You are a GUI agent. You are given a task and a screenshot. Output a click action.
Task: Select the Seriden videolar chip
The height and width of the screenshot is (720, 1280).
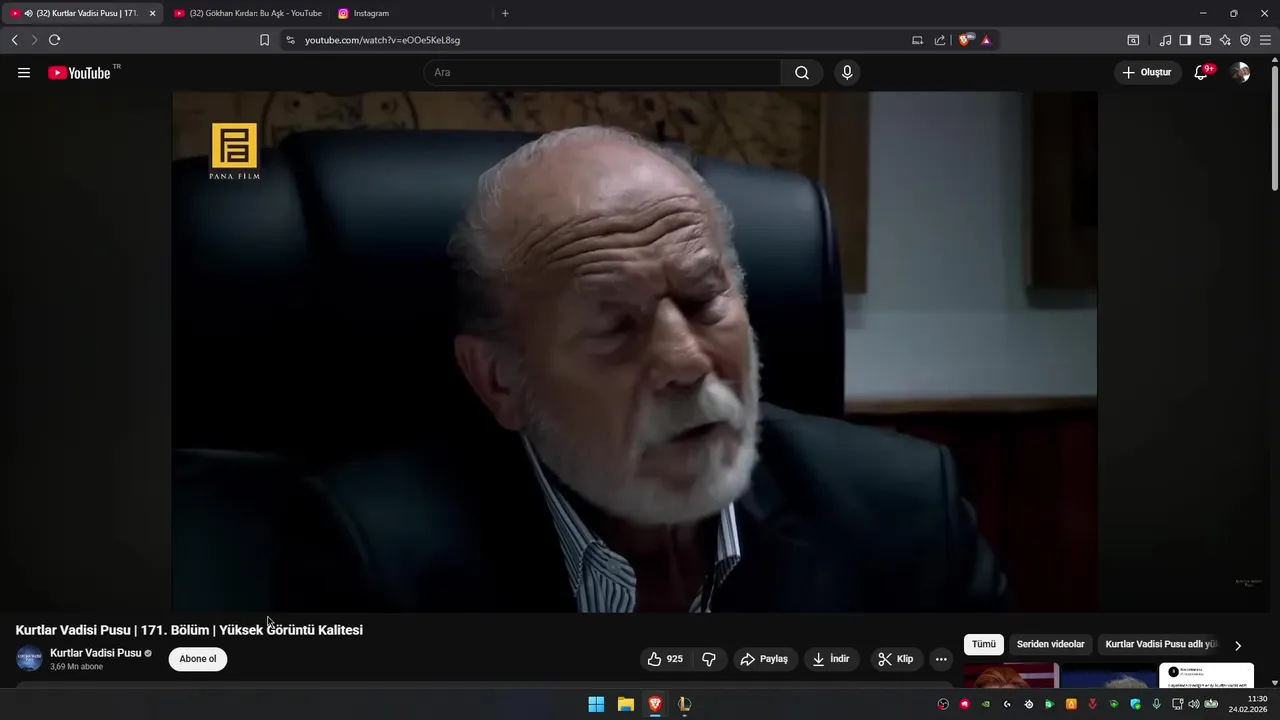[1050, 645]
